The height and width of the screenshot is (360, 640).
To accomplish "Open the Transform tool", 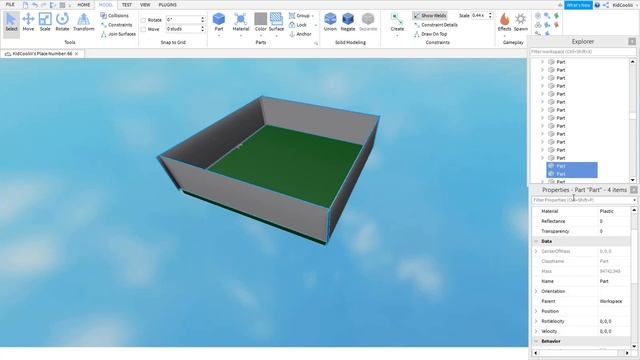I will coord(83,22).
